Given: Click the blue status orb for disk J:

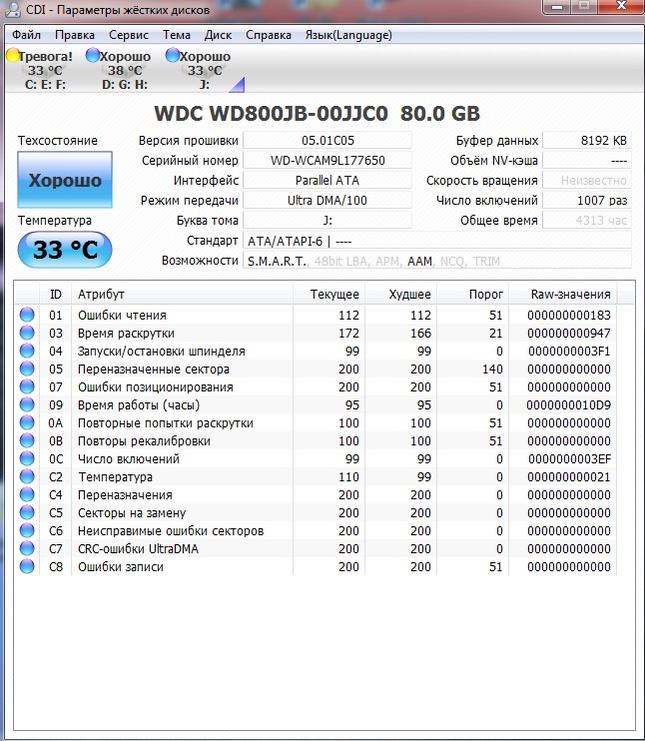Looking at the screenshot, I should (x=172, y=56).
